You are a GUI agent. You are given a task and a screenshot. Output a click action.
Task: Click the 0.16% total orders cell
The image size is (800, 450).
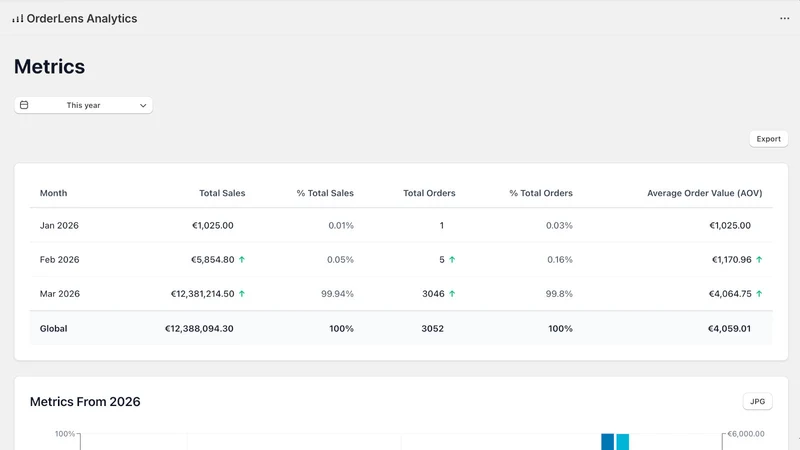tap(560, 260)
